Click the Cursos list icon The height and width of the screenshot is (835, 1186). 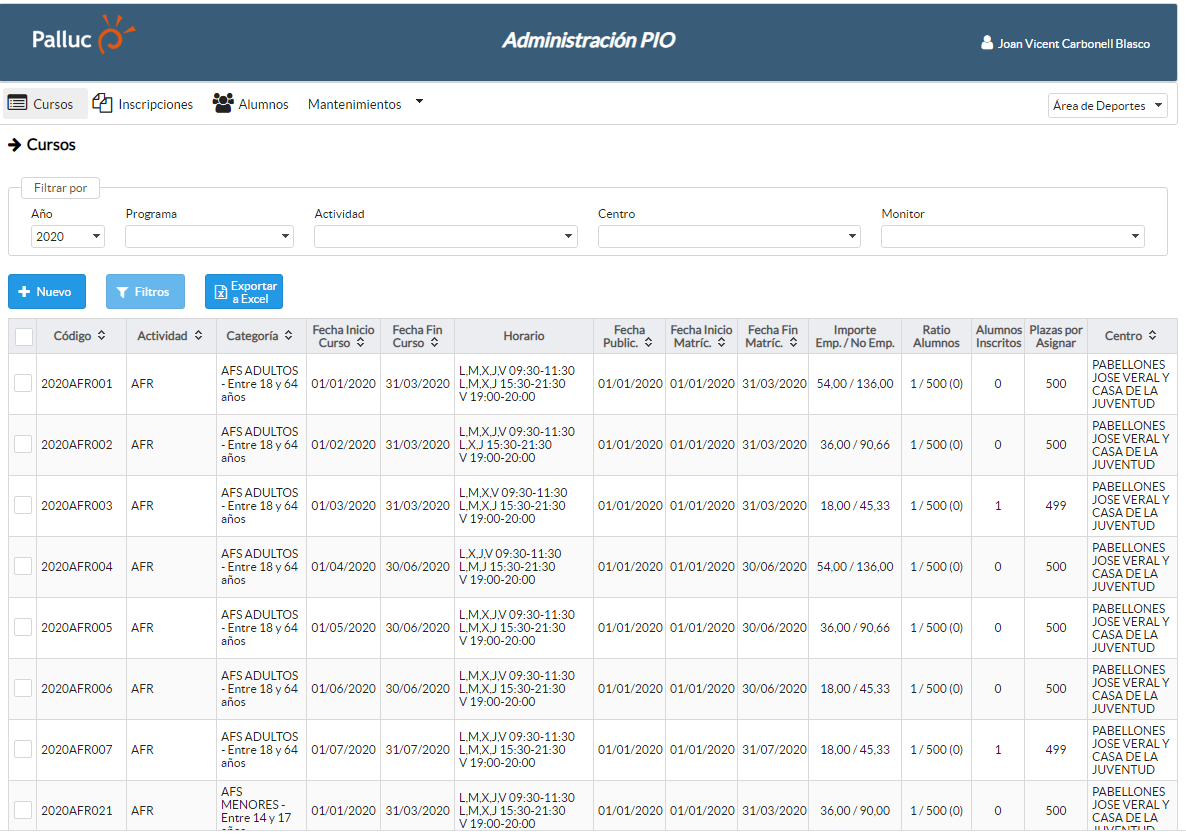click(17, 103)
